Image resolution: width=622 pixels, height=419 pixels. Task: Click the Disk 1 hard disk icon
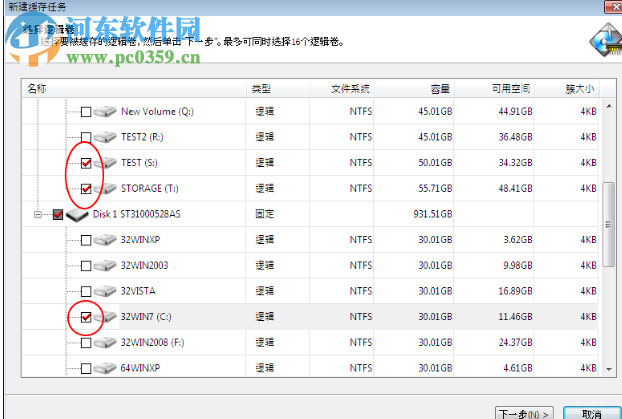coord(77,215)
